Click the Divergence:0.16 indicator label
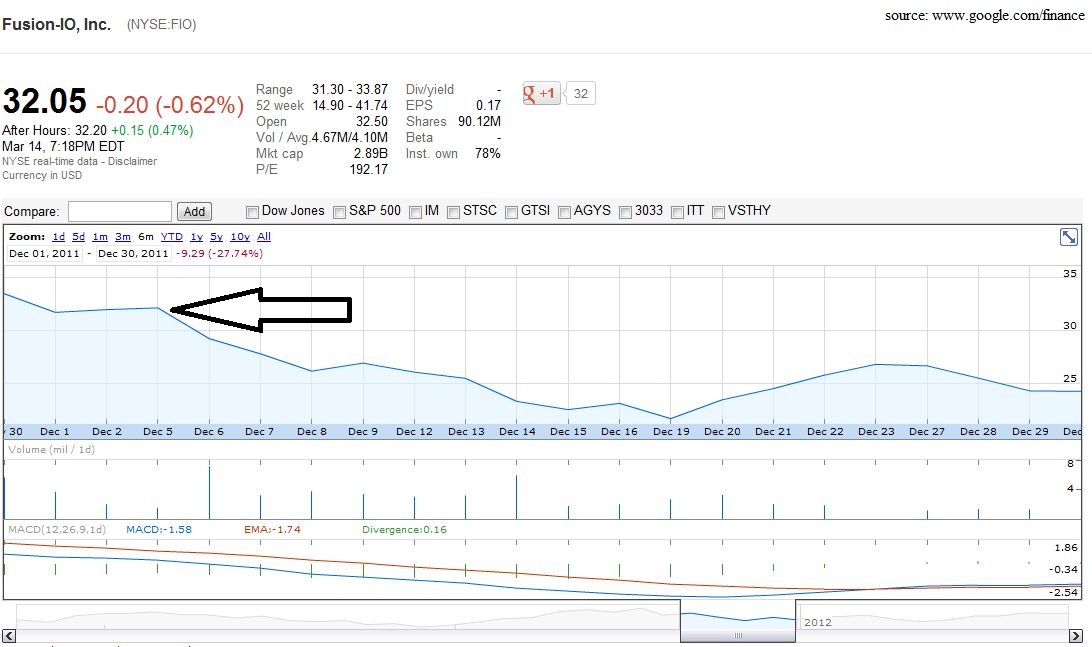1092x647 pixels. pyautogui.click(x=405, y=529)
